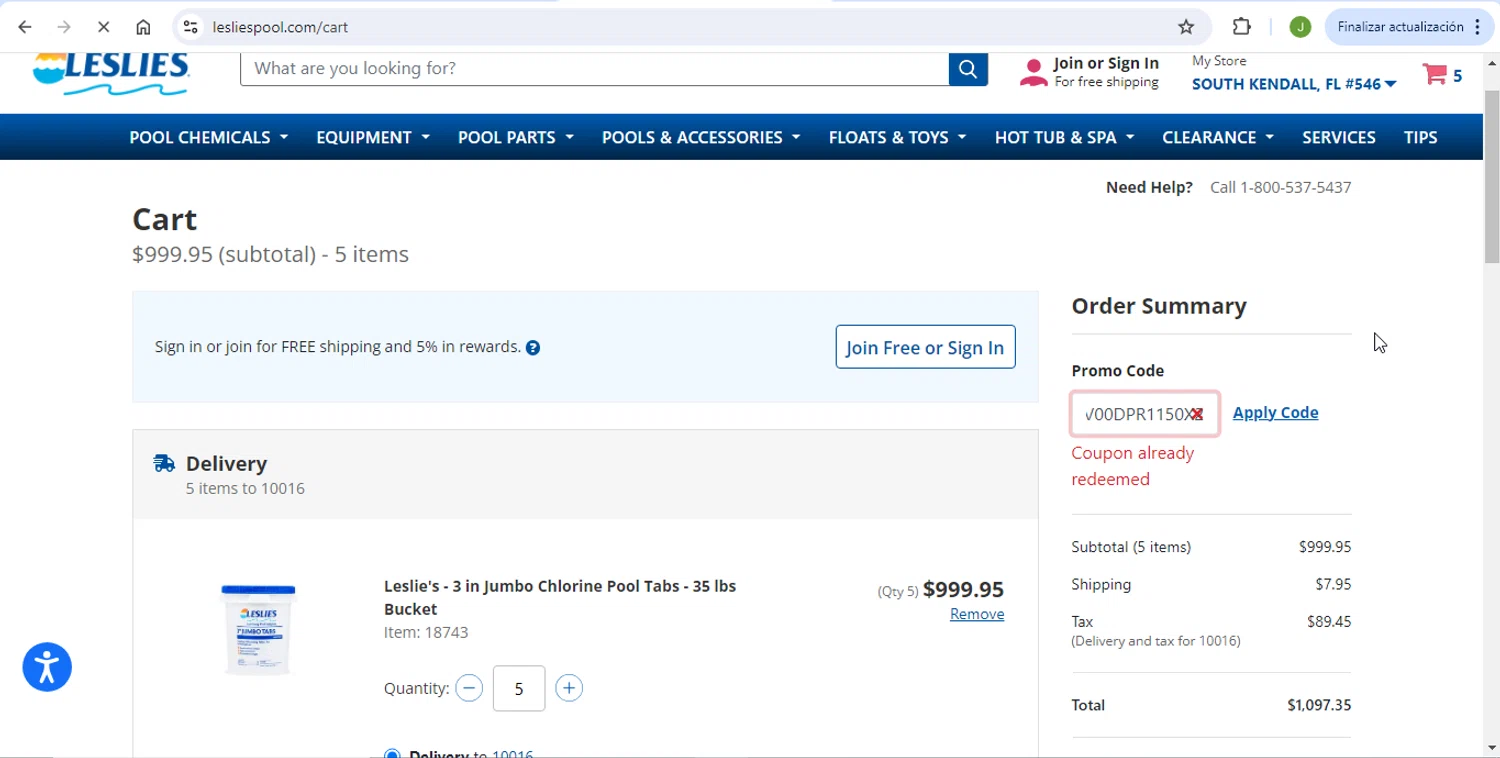Increase quantity with the plus button
The height and width of the screenshot is (758, 1500).
coord(569,688)
